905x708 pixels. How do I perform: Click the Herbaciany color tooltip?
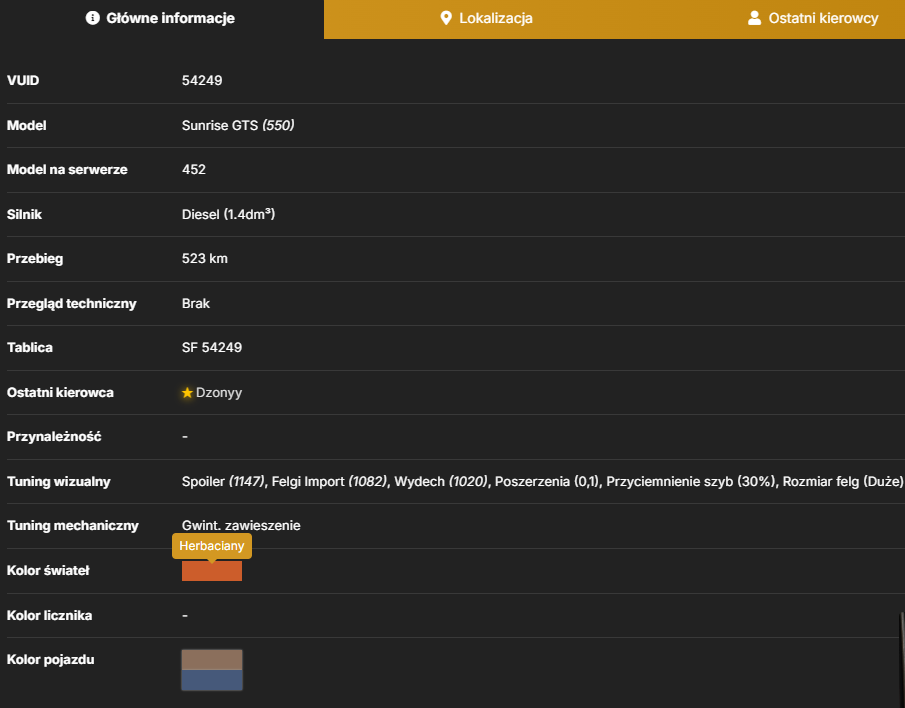pos(212,546)
